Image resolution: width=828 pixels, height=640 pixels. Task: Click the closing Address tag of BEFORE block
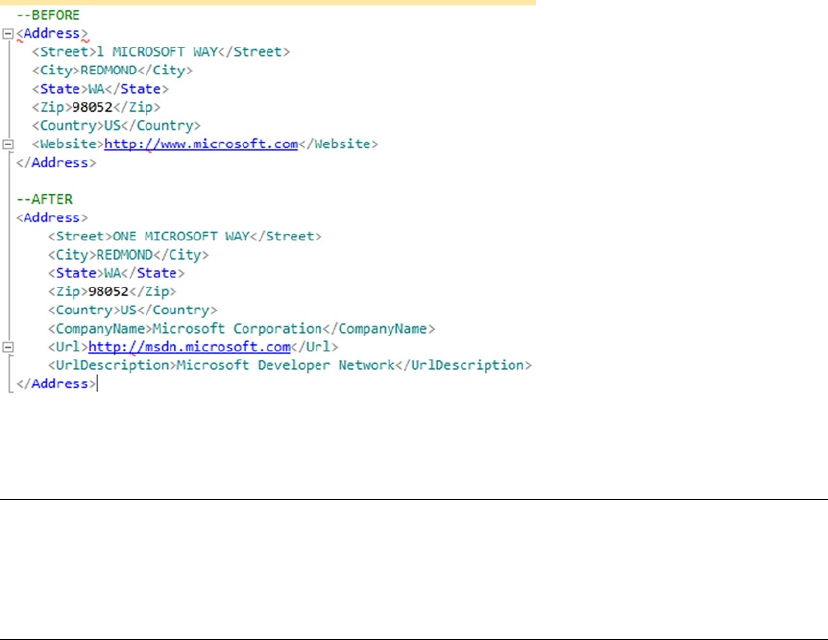pyautogui.click(x=56, y=163)
